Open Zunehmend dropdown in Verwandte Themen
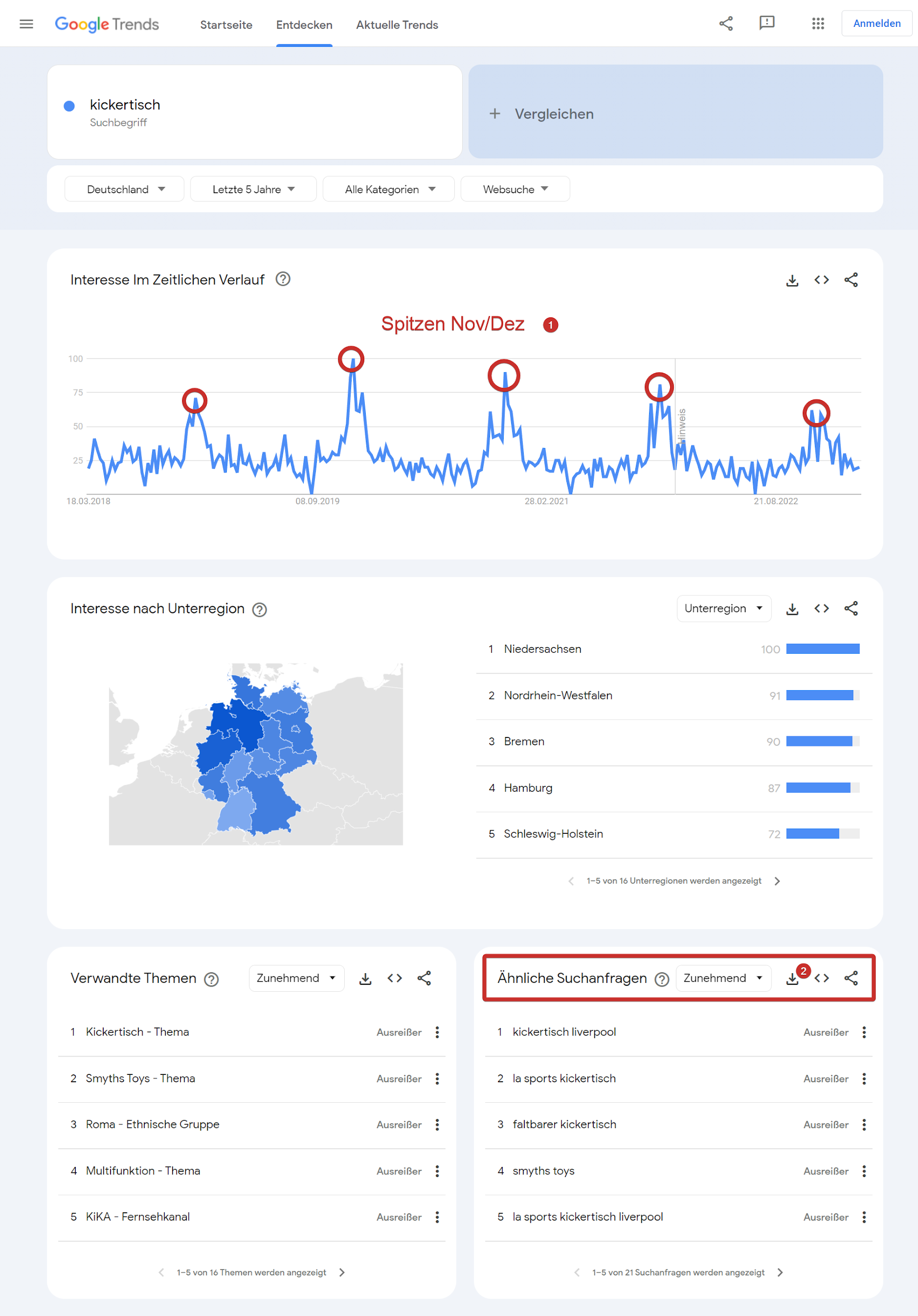Image resolution: width=918 pixels, height=1316 pixels. pos(296,978)
